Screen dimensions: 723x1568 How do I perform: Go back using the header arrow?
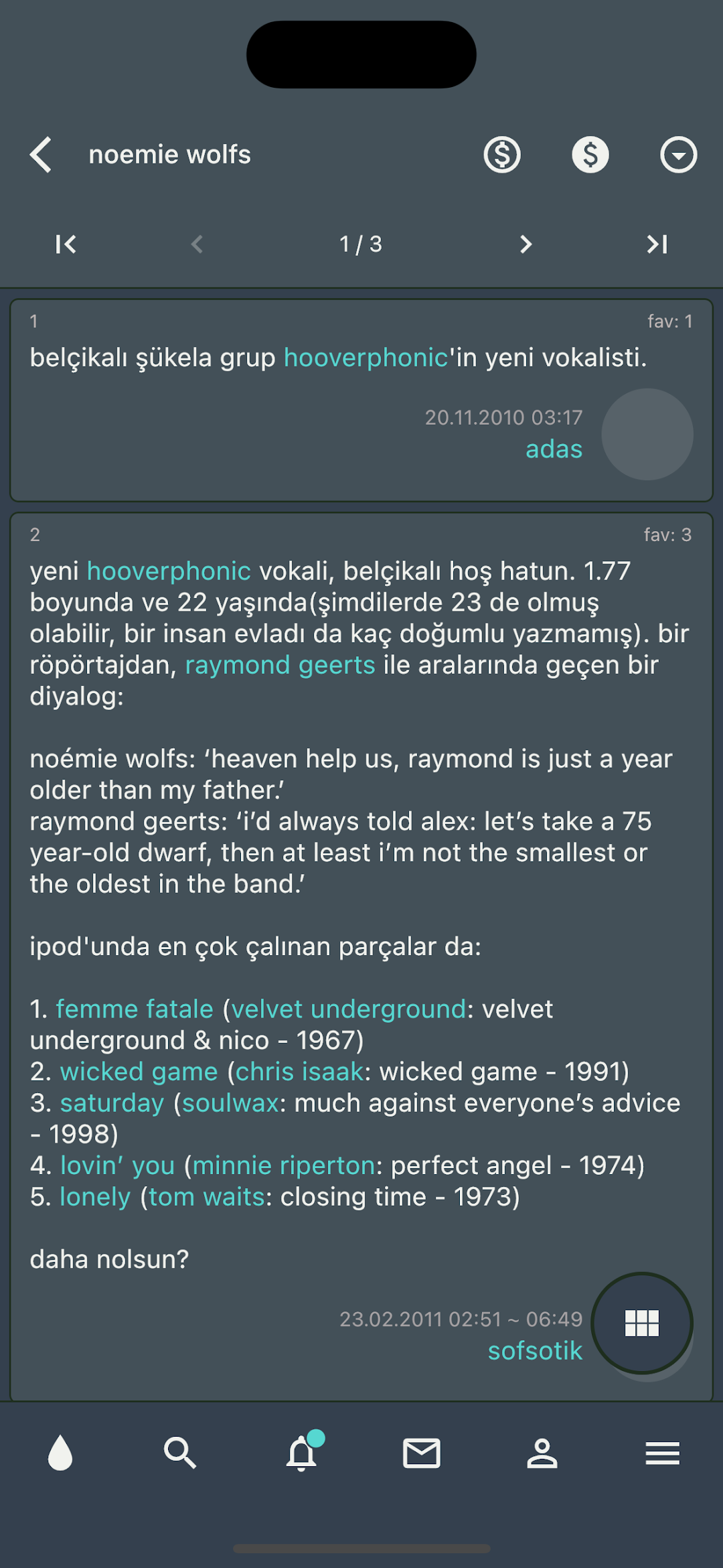point(41,155)
